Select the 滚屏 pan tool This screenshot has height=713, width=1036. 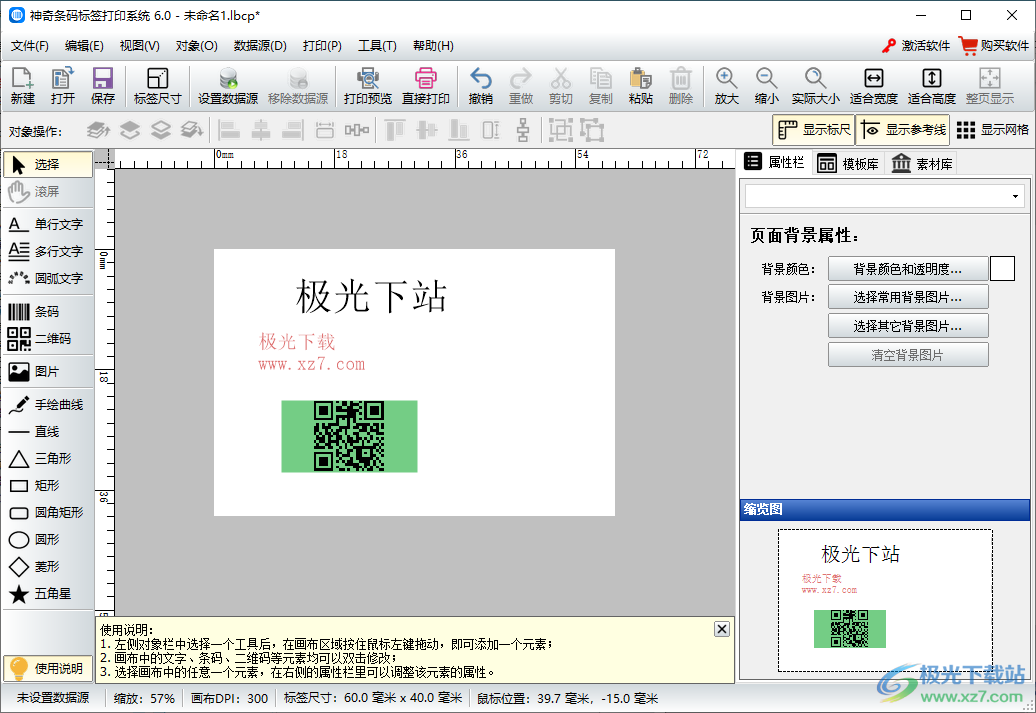click(48, 192)
